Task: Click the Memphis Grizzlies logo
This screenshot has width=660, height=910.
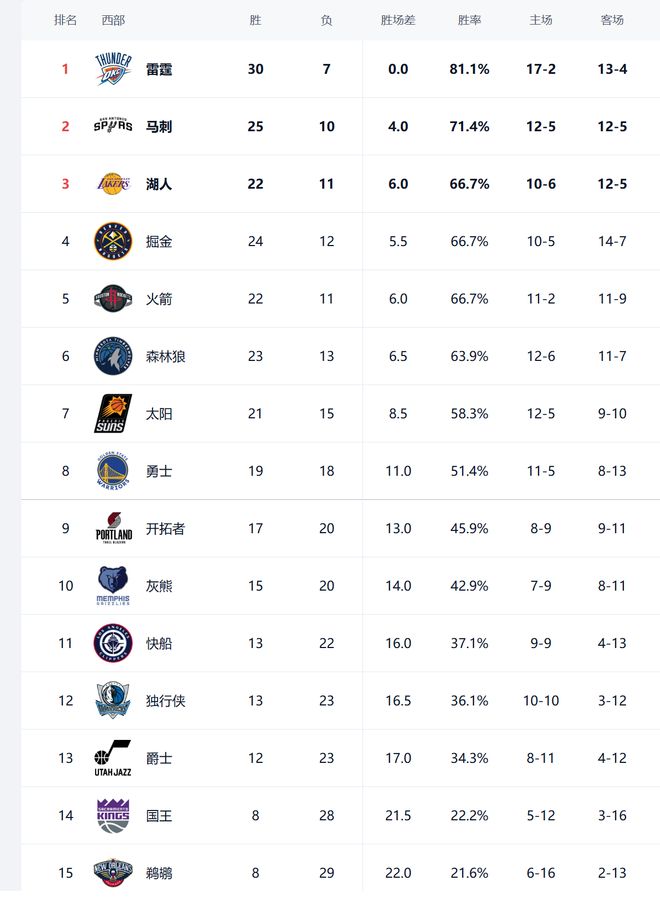Action: point(112,586)
